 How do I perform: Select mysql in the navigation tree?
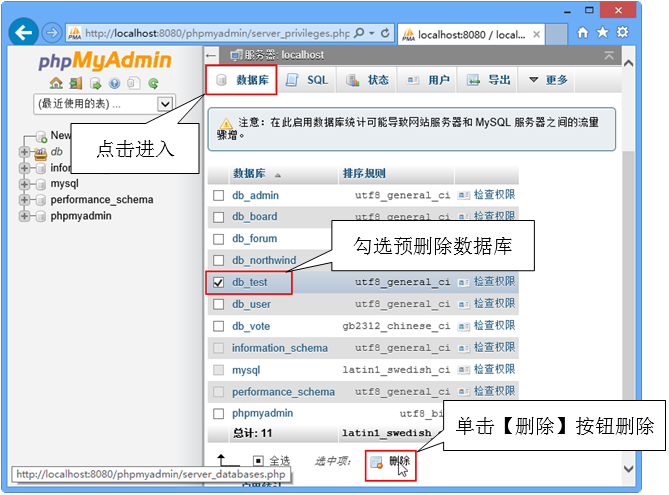(64, 184)
